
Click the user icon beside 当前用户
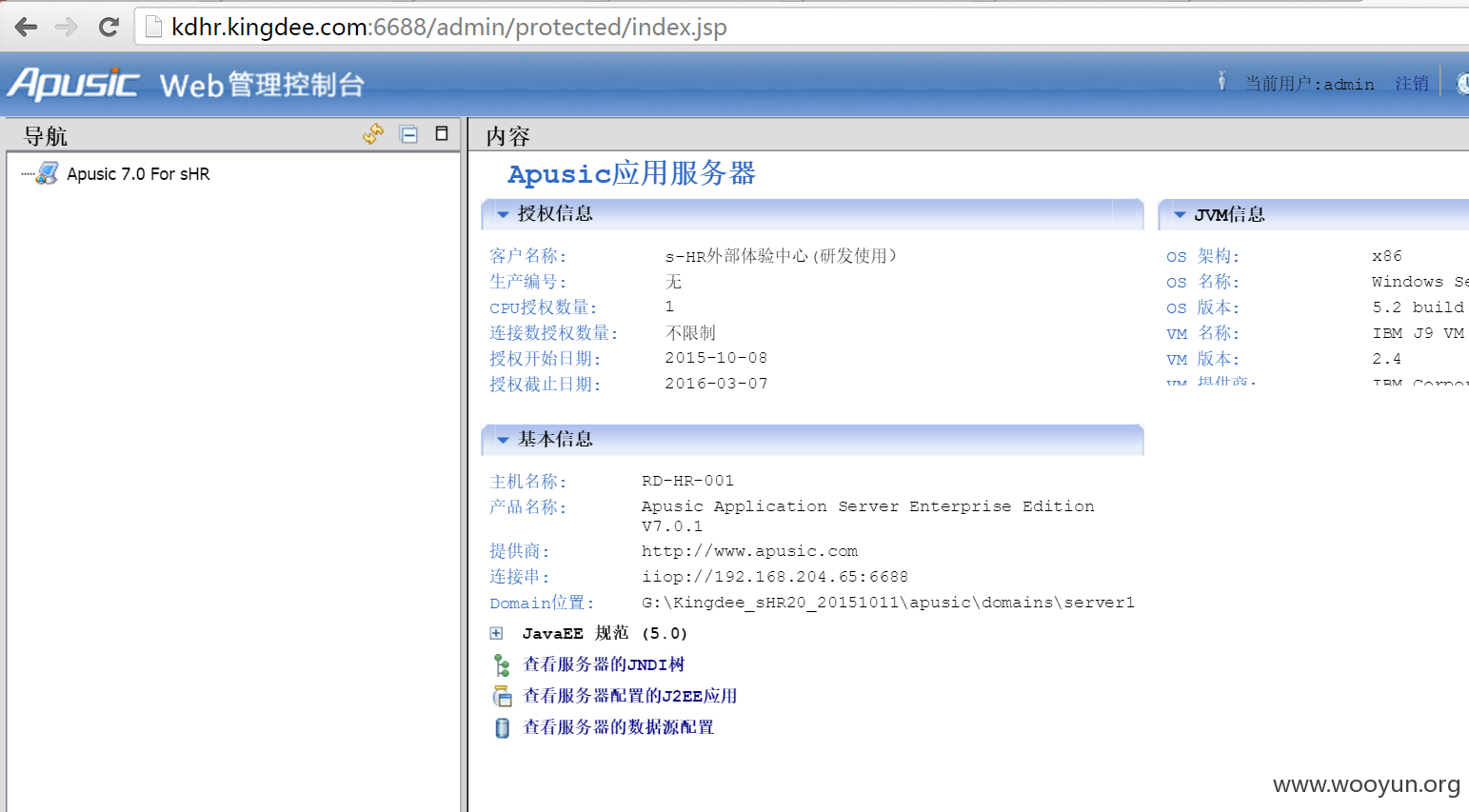tap(1221, 81)
